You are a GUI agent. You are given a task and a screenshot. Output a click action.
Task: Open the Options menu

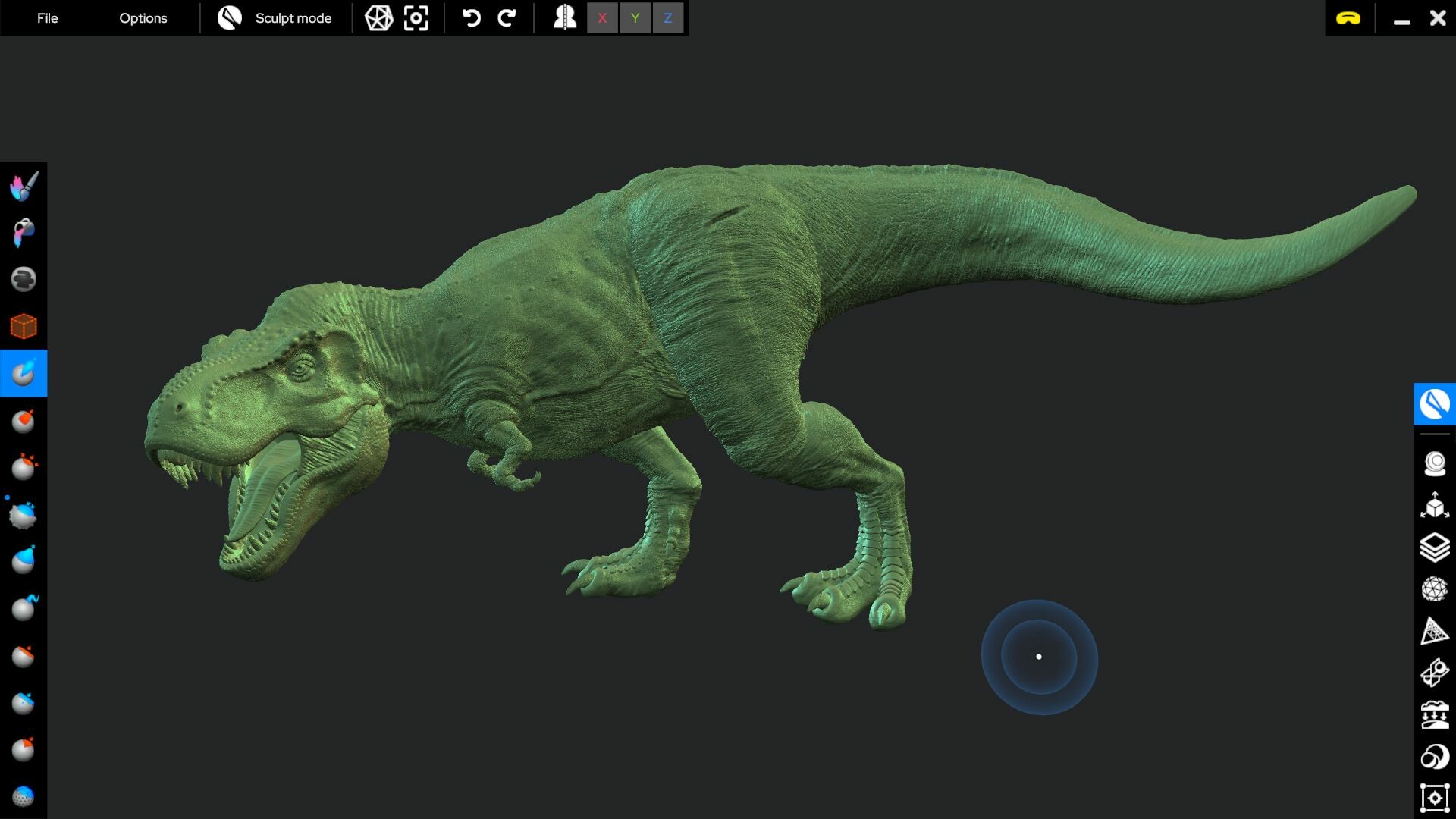click(x=143, y=17)
